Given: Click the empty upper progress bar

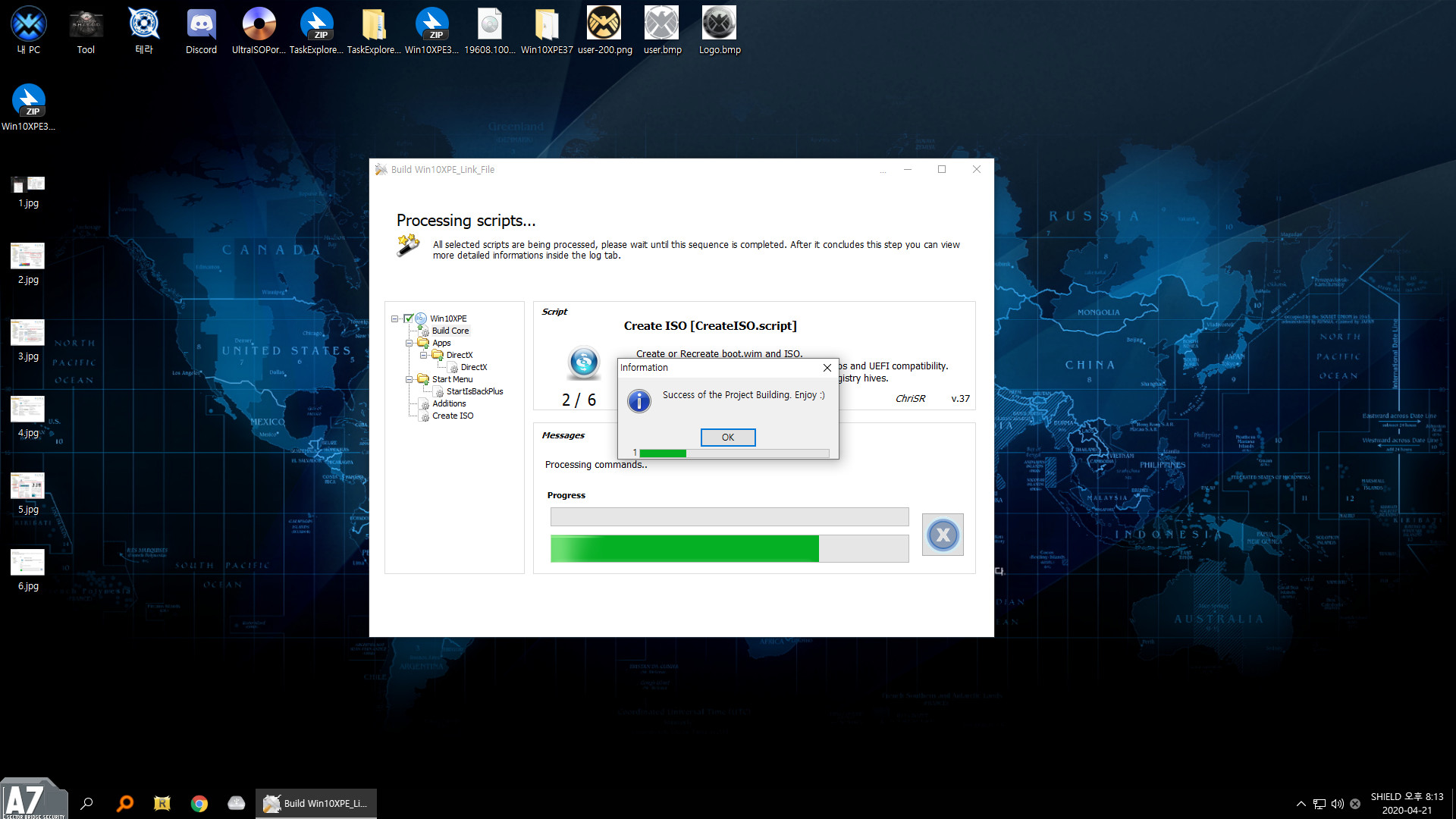Looking at the screenshot, I should click(730, 516).
